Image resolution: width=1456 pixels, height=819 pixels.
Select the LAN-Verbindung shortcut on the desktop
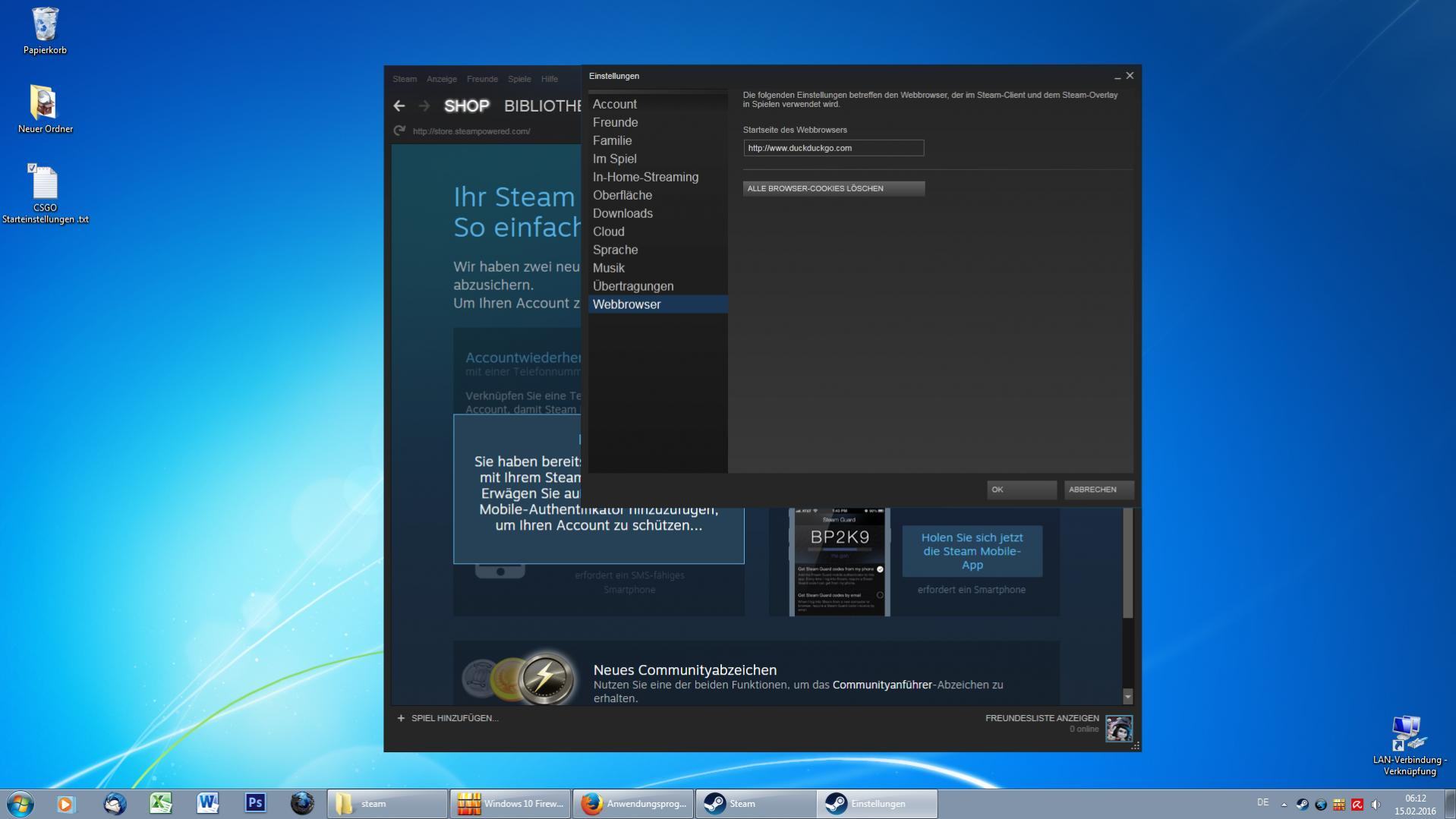1410,745
